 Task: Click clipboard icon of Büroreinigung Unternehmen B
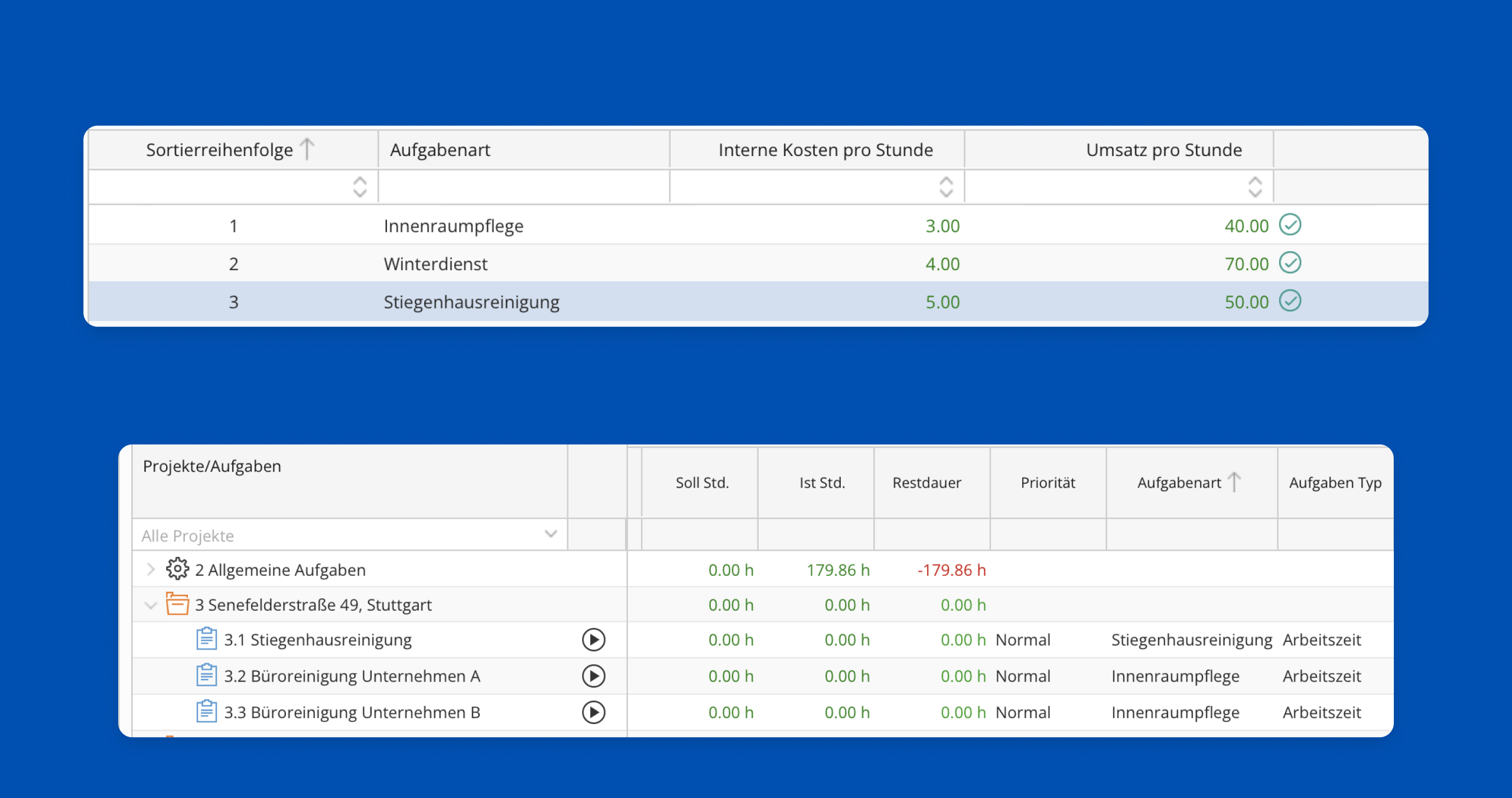[x=206, y=712]
